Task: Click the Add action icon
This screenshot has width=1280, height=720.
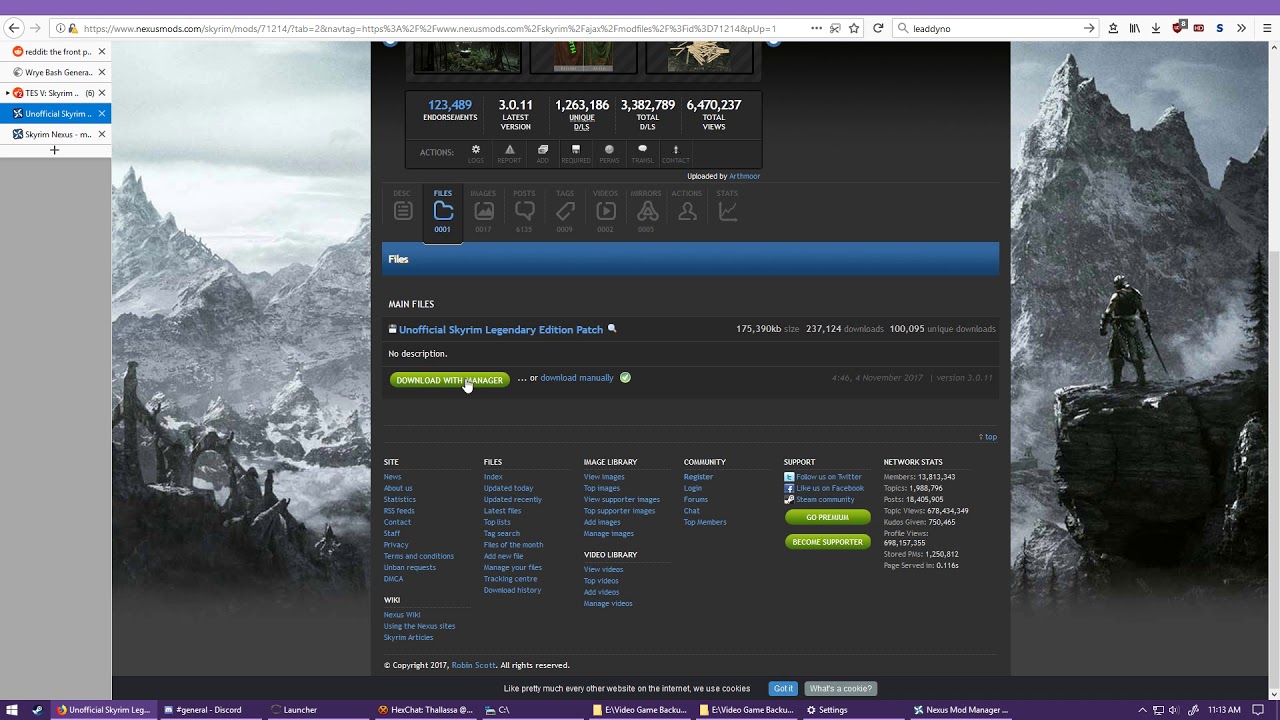Action: click(543, 153)
